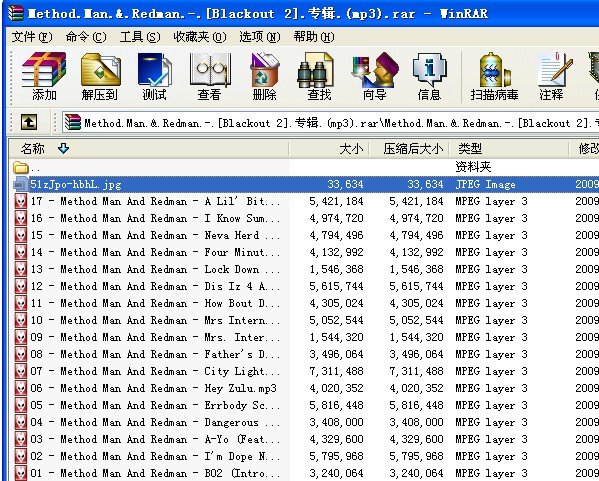
Task: Select track 06 Hey Zulu.mp3
Action: (x=304, y=388)
